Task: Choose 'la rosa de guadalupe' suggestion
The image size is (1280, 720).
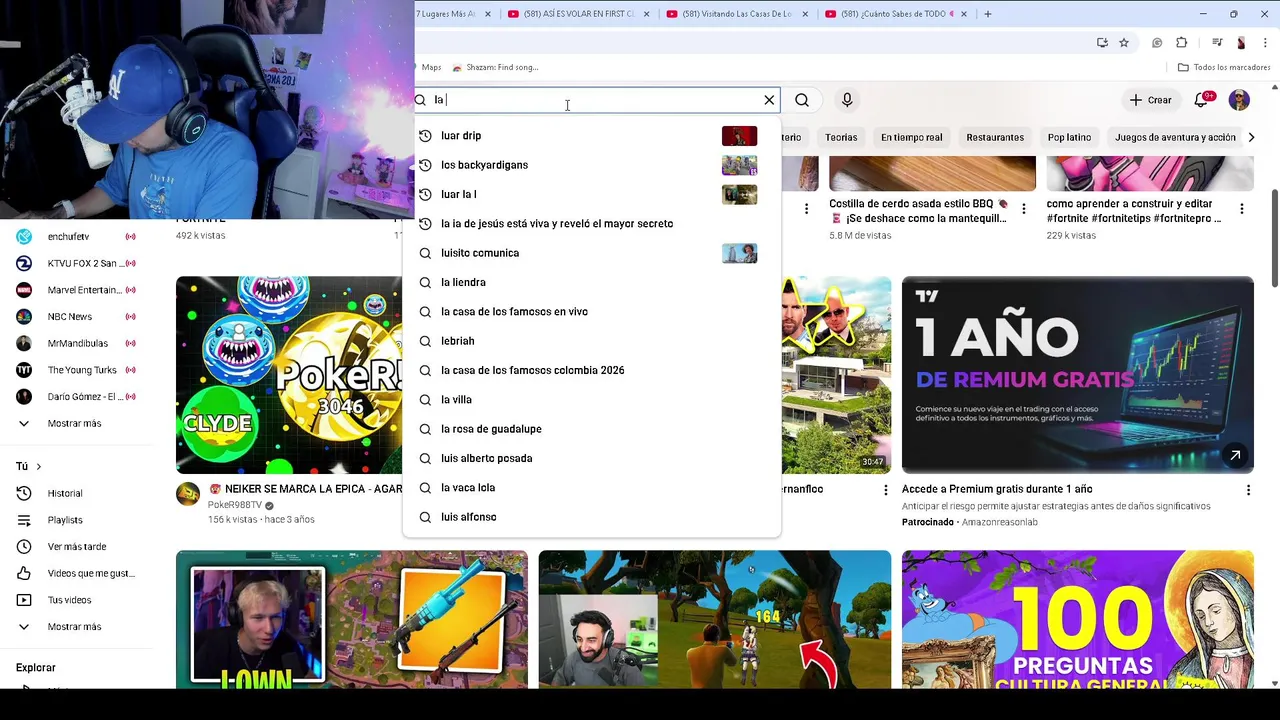Action: pos(591,429)
